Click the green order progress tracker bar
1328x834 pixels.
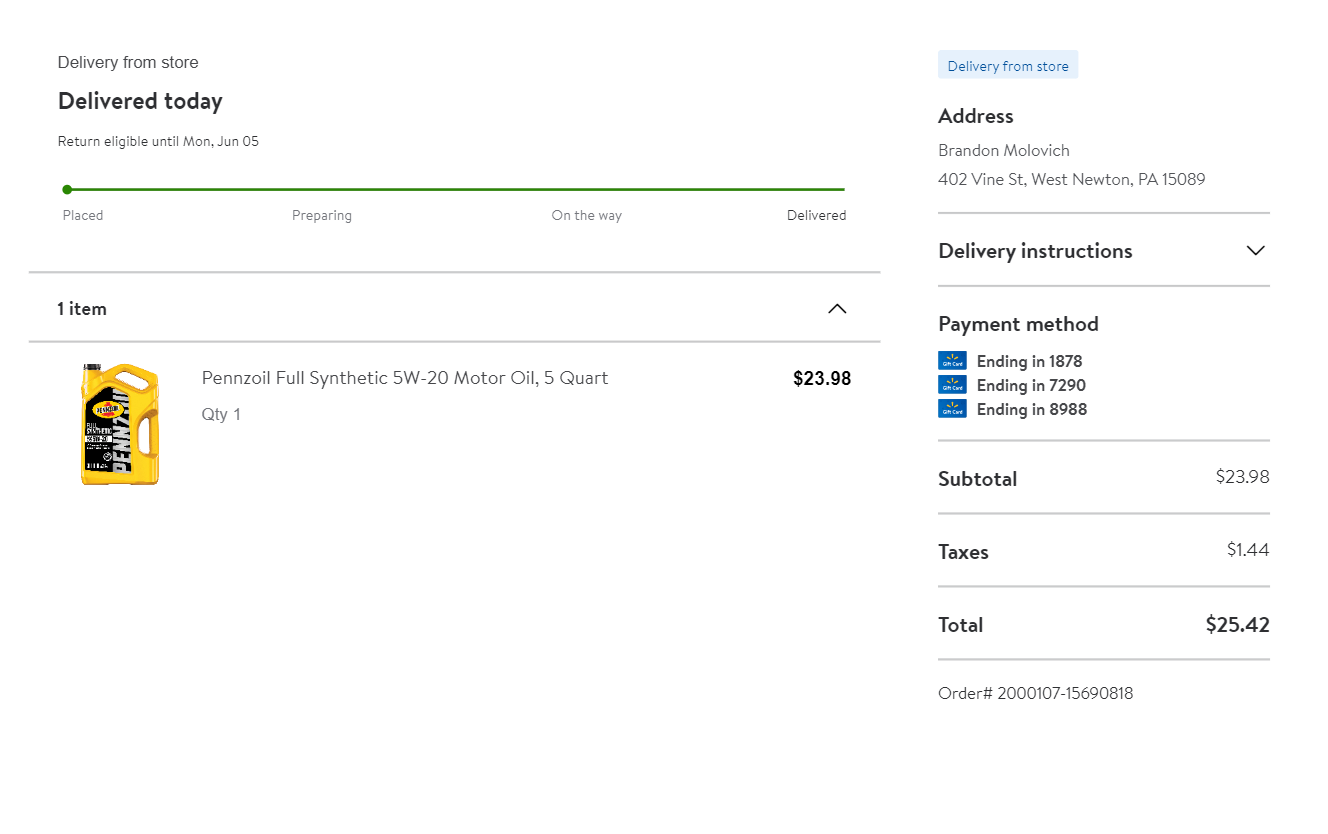pos(456,189)
